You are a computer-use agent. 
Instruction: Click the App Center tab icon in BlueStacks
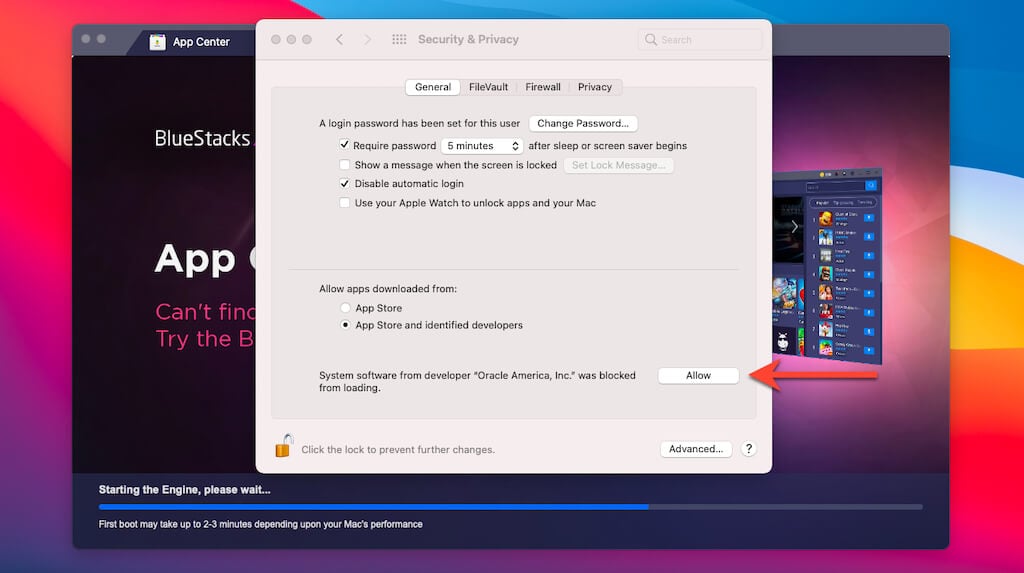pos(157,42)
